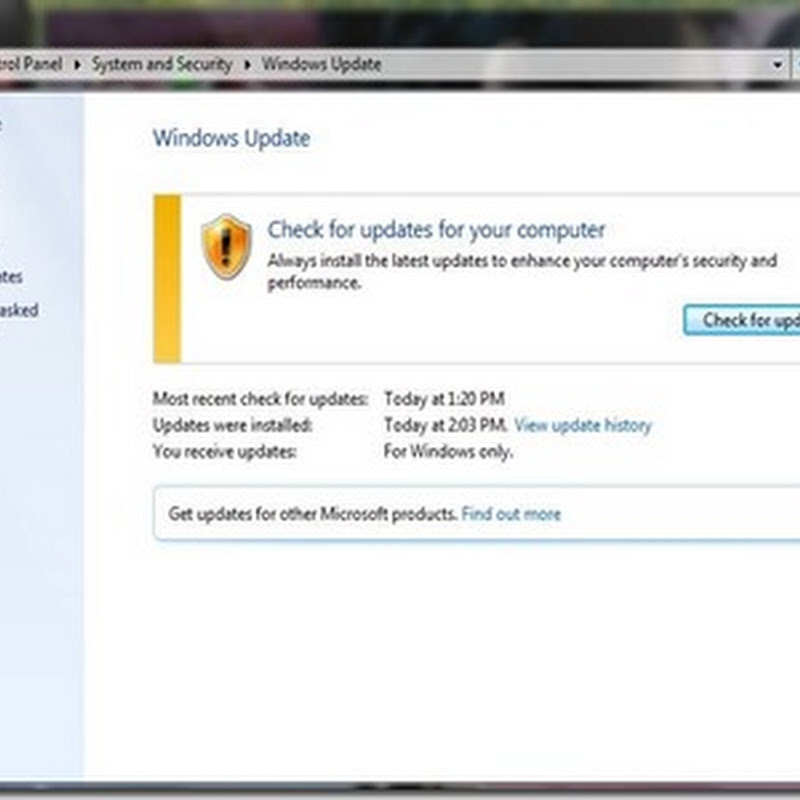
Task: Select Windows Update in breadcrumb path
Action: [321, 64]
